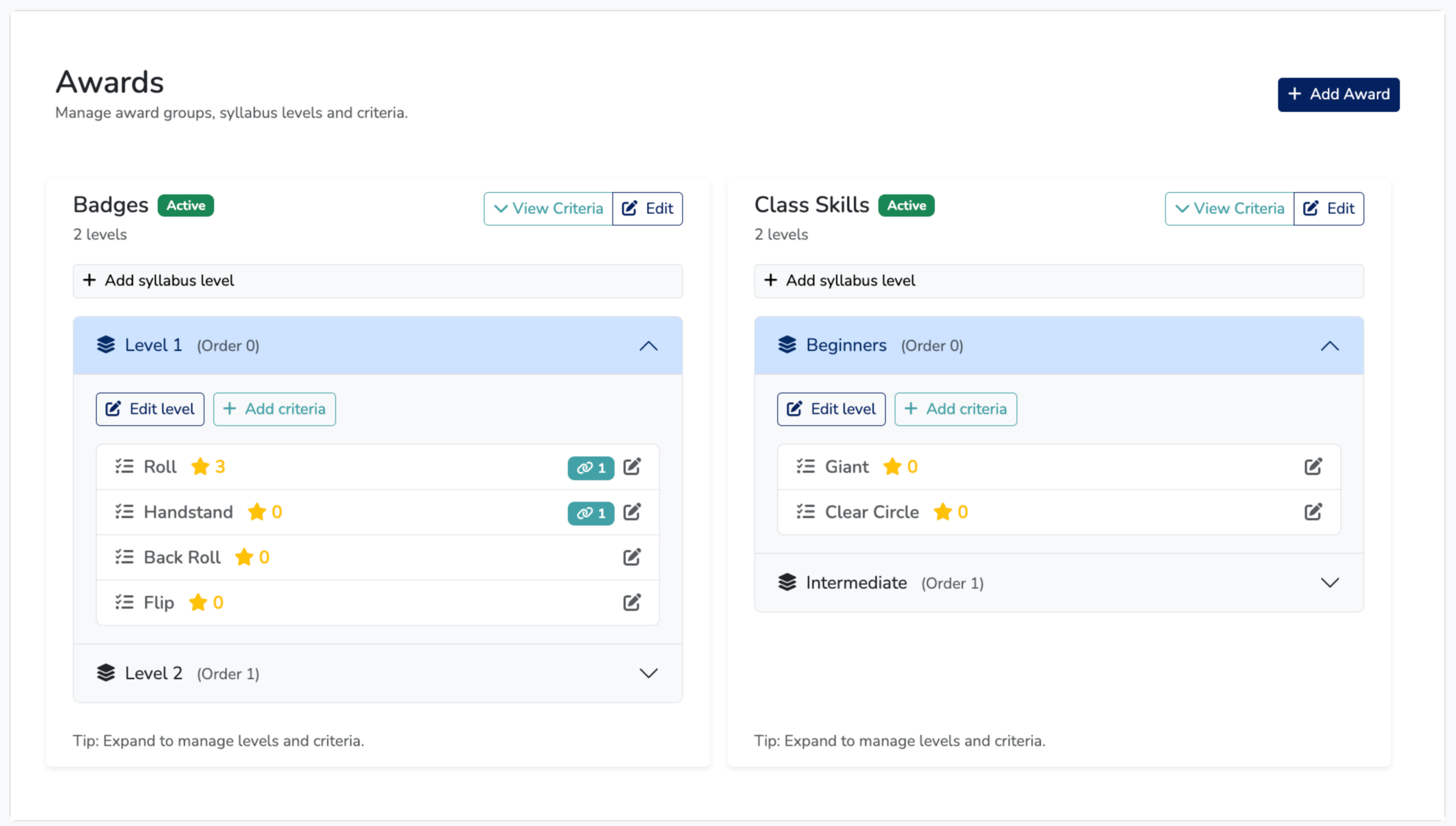Click the edit icon for Handstand criteria

coord(631,512)
